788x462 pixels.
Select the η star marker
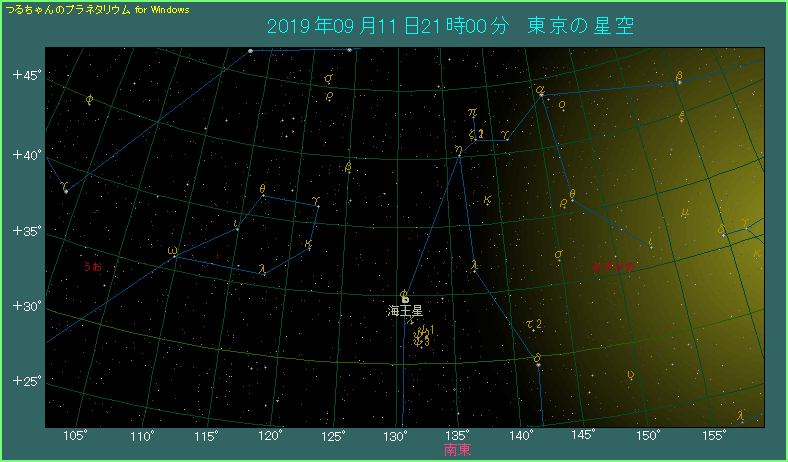pos(459,151)
